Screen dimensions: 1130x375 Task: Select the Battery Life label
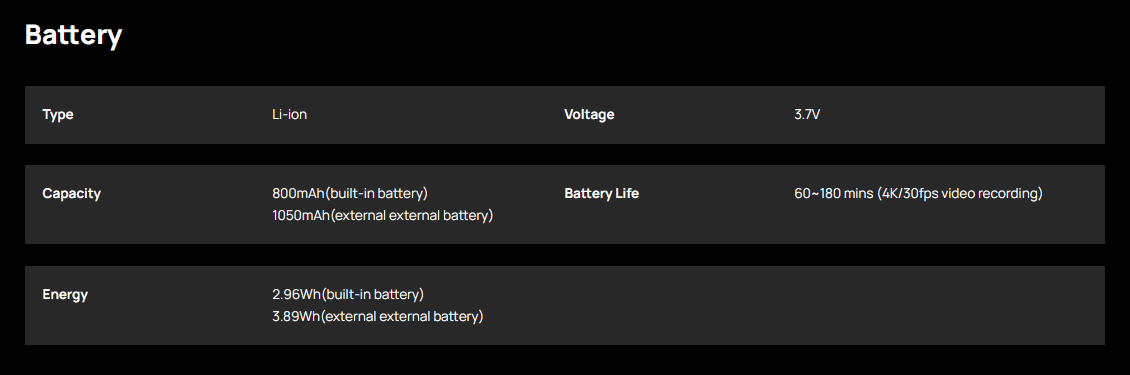(602, 194)
